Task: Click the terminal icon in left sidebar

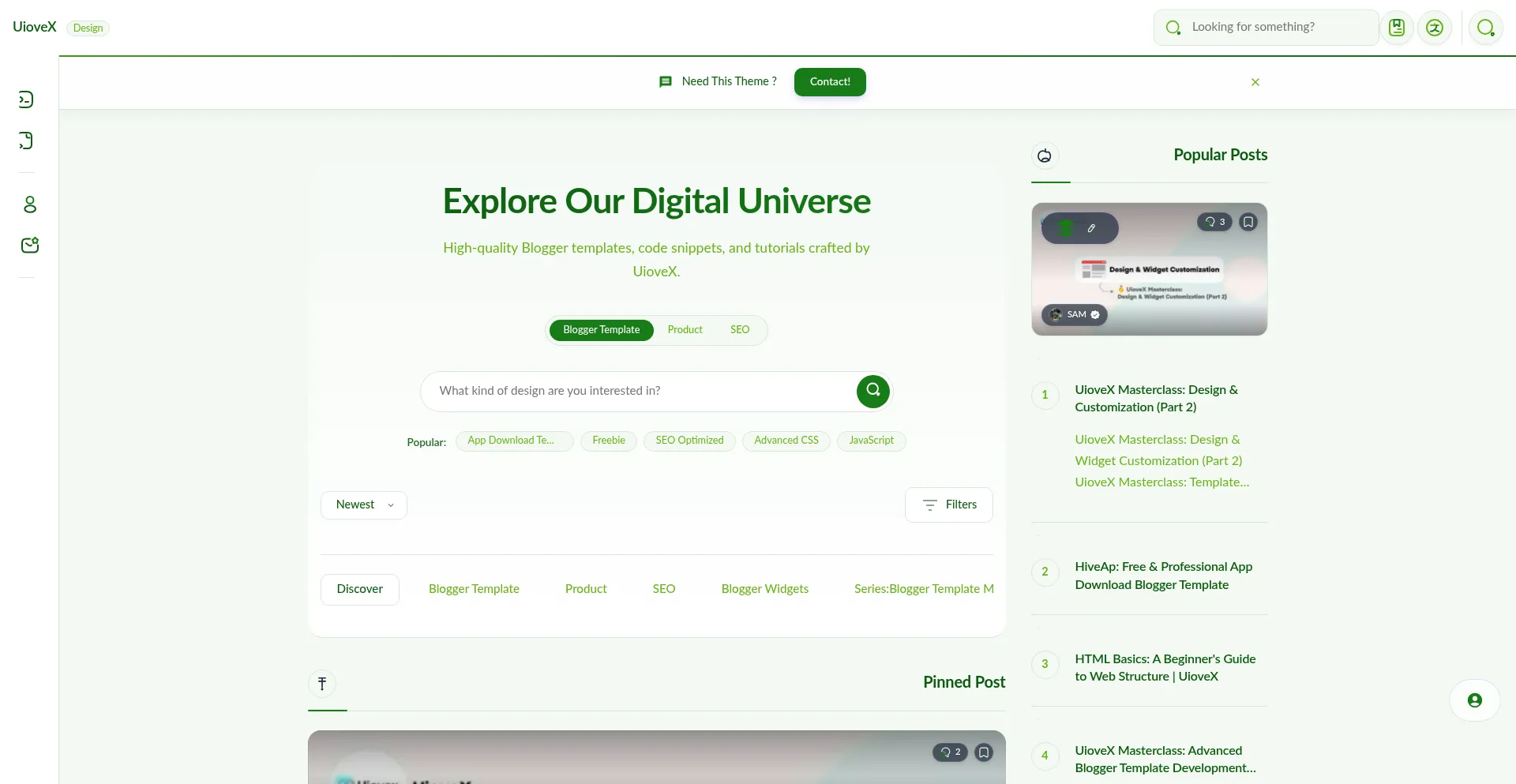Action: tap(26, 99)
